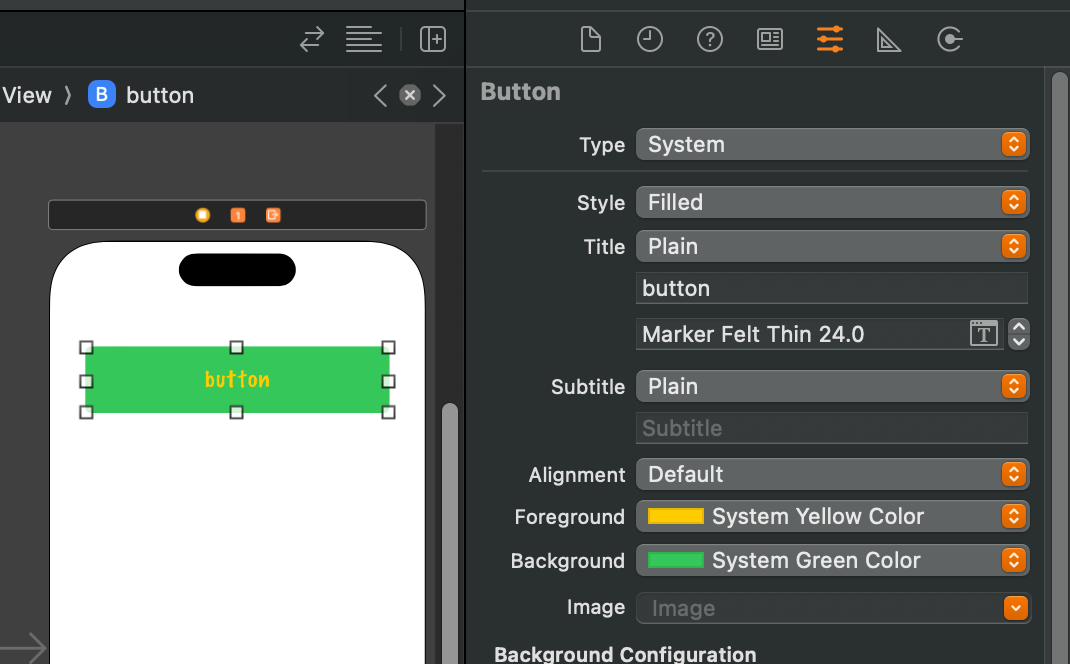
Task: Open the Connections inspector
Action: click(949, 39)
